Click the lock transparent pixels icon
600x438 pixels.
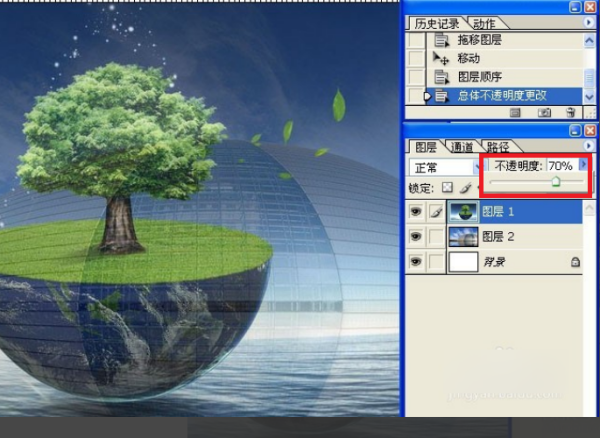pos(447,187)
